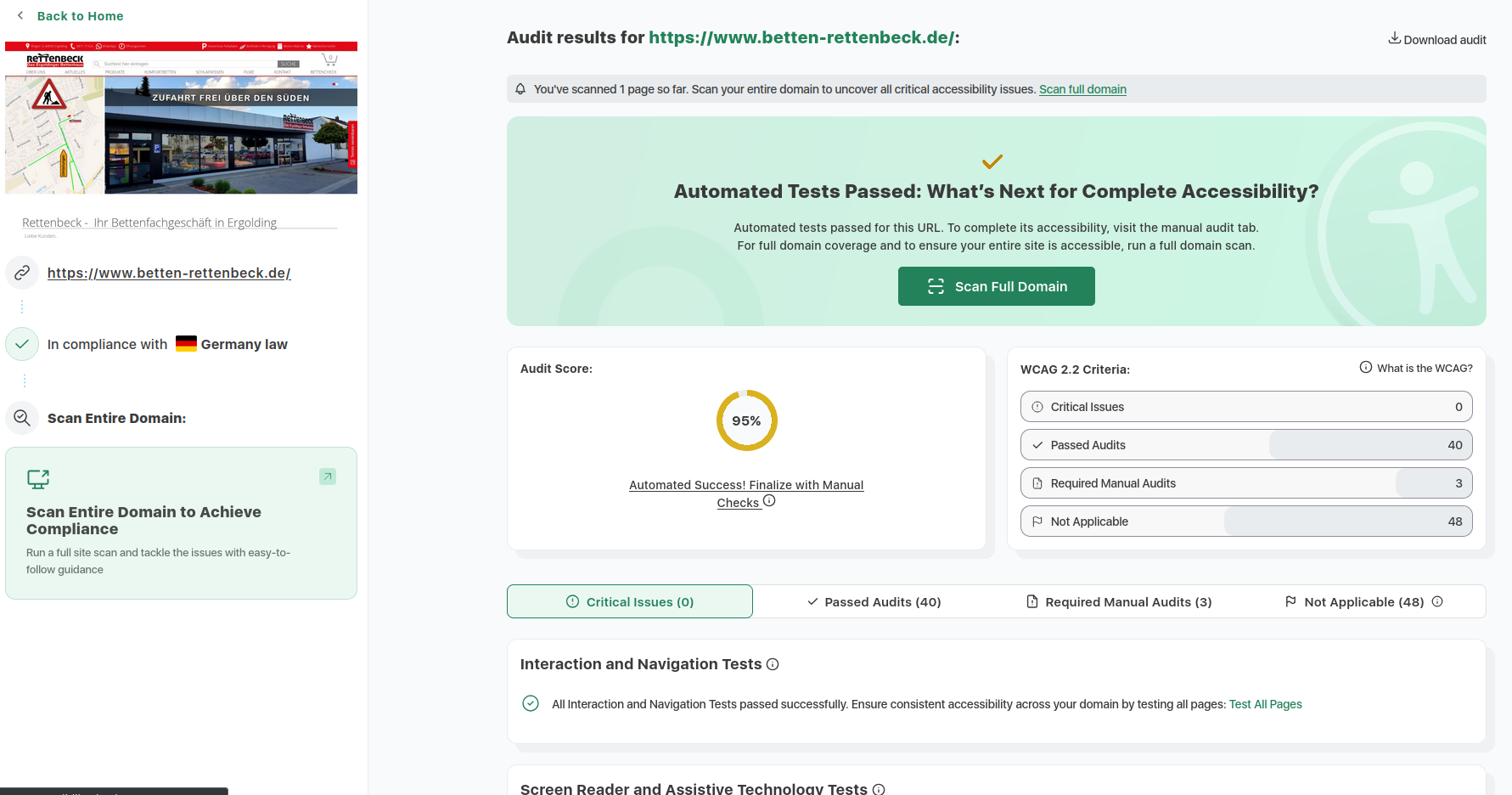This screenshot has height=795, width=1512.
Task: Click the 95% audit score progress ring
Action: 746,420
